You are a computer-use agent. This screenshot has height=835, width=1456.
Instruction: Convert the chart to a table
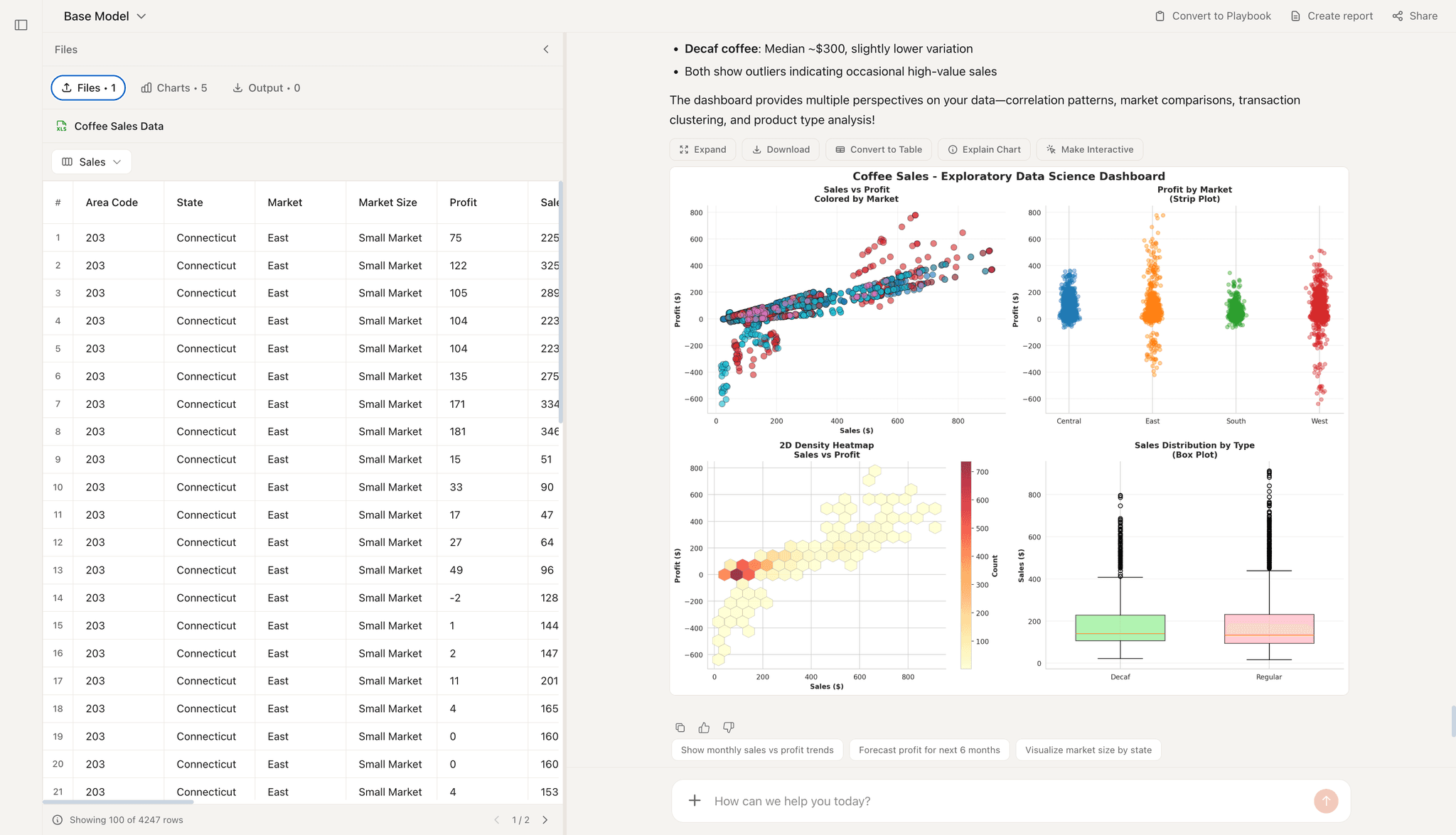(878, 149)
